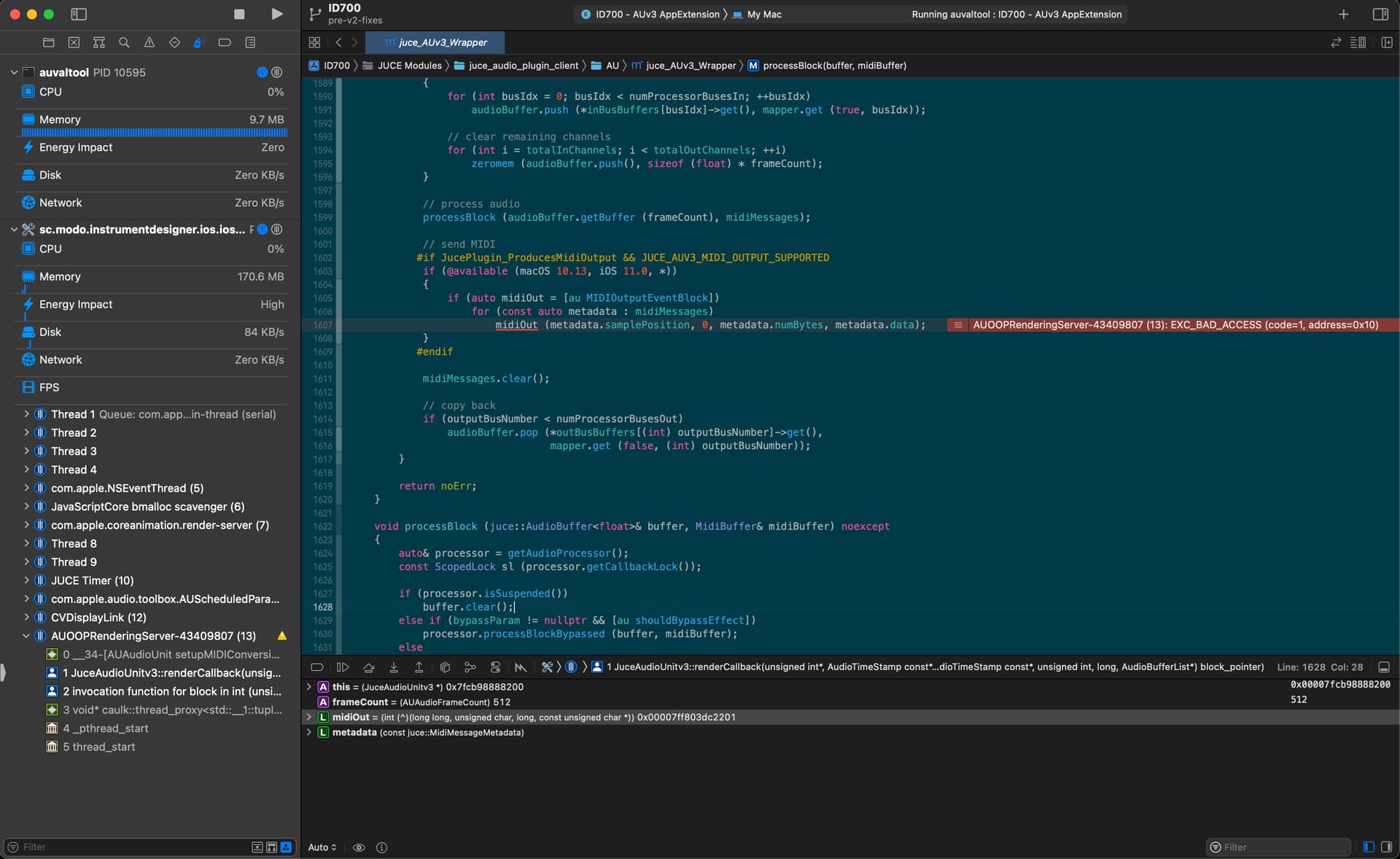The width and height of the screenshot is (1400, 859).
Task: Collapse the AUOOPRenderingServer thread 13
Action: (26, 636)
